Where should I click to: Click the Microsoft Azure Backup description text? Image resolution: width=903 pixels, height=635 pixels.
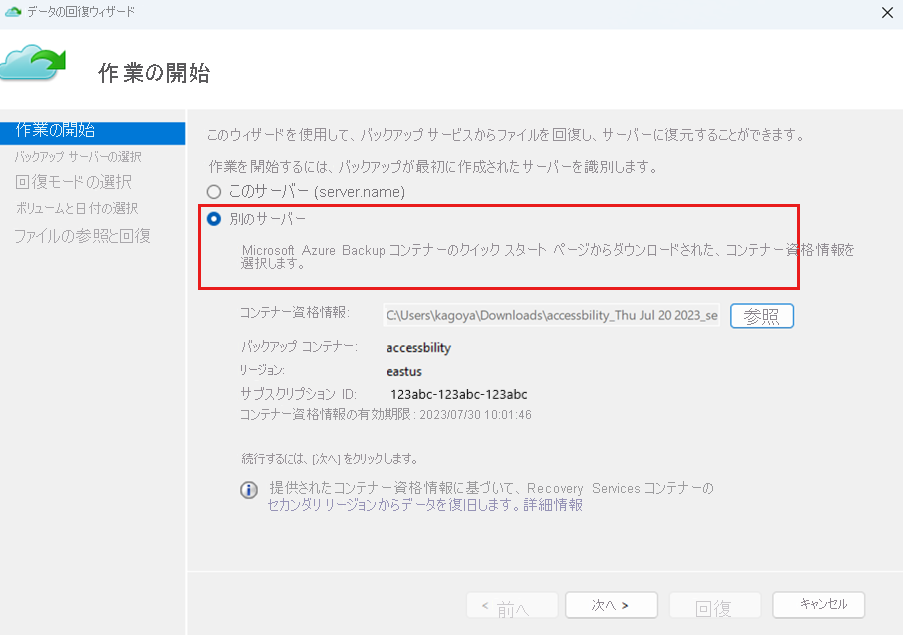(547, 257)
